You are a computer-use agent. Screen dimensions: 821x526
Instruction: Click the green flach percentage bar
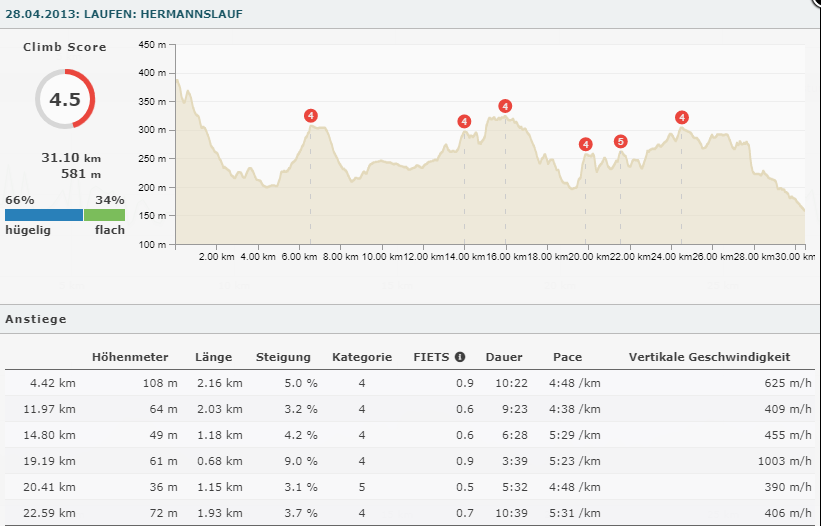pos(104,215)
